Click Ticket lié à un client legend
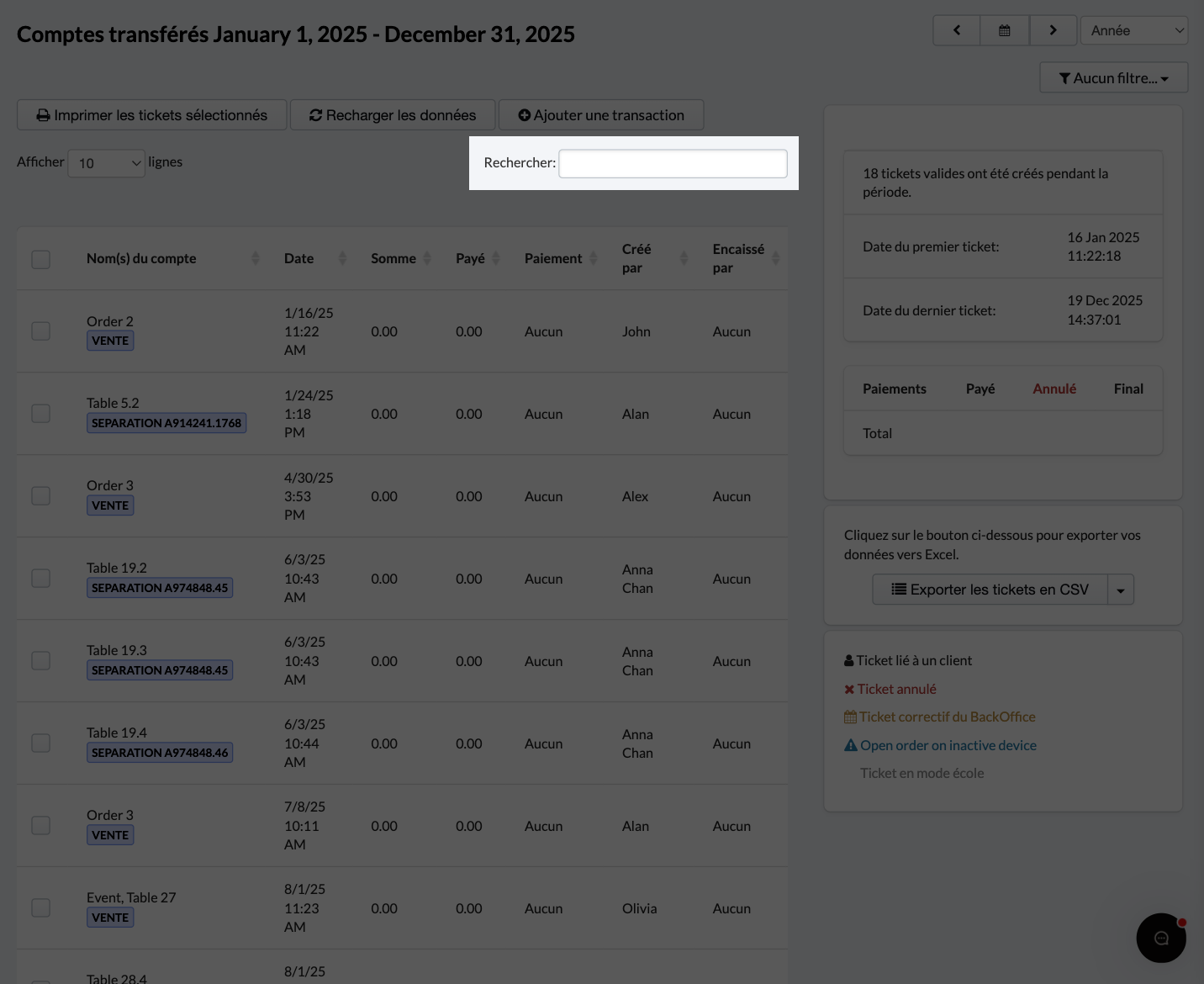 click(x=908, y=660)
